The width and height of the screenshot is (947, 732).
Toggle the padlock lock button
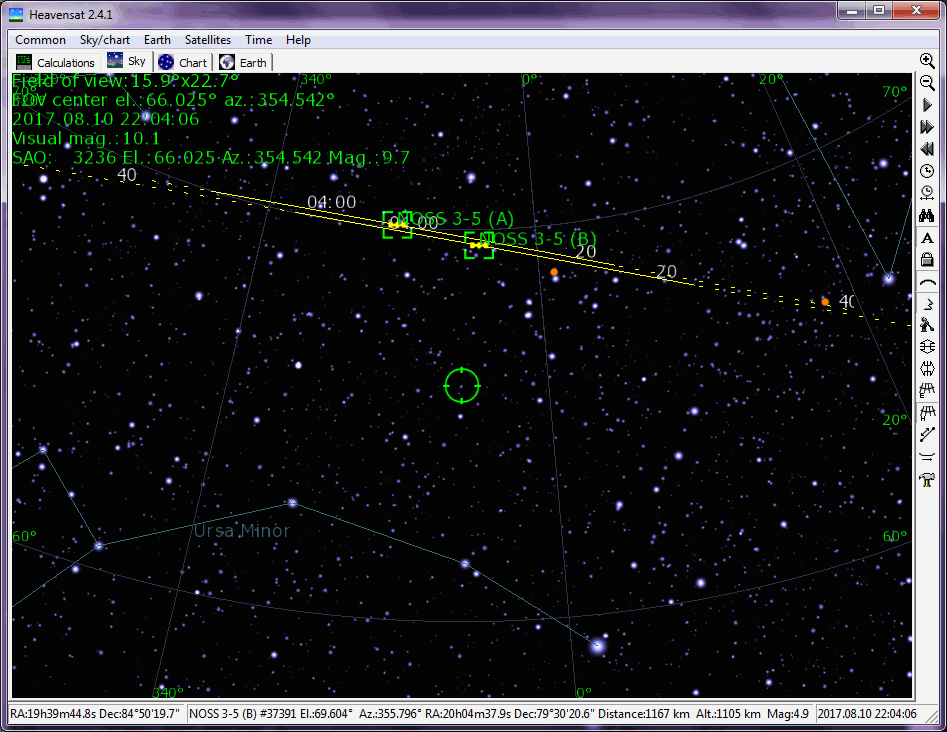[x=927, y=260]
